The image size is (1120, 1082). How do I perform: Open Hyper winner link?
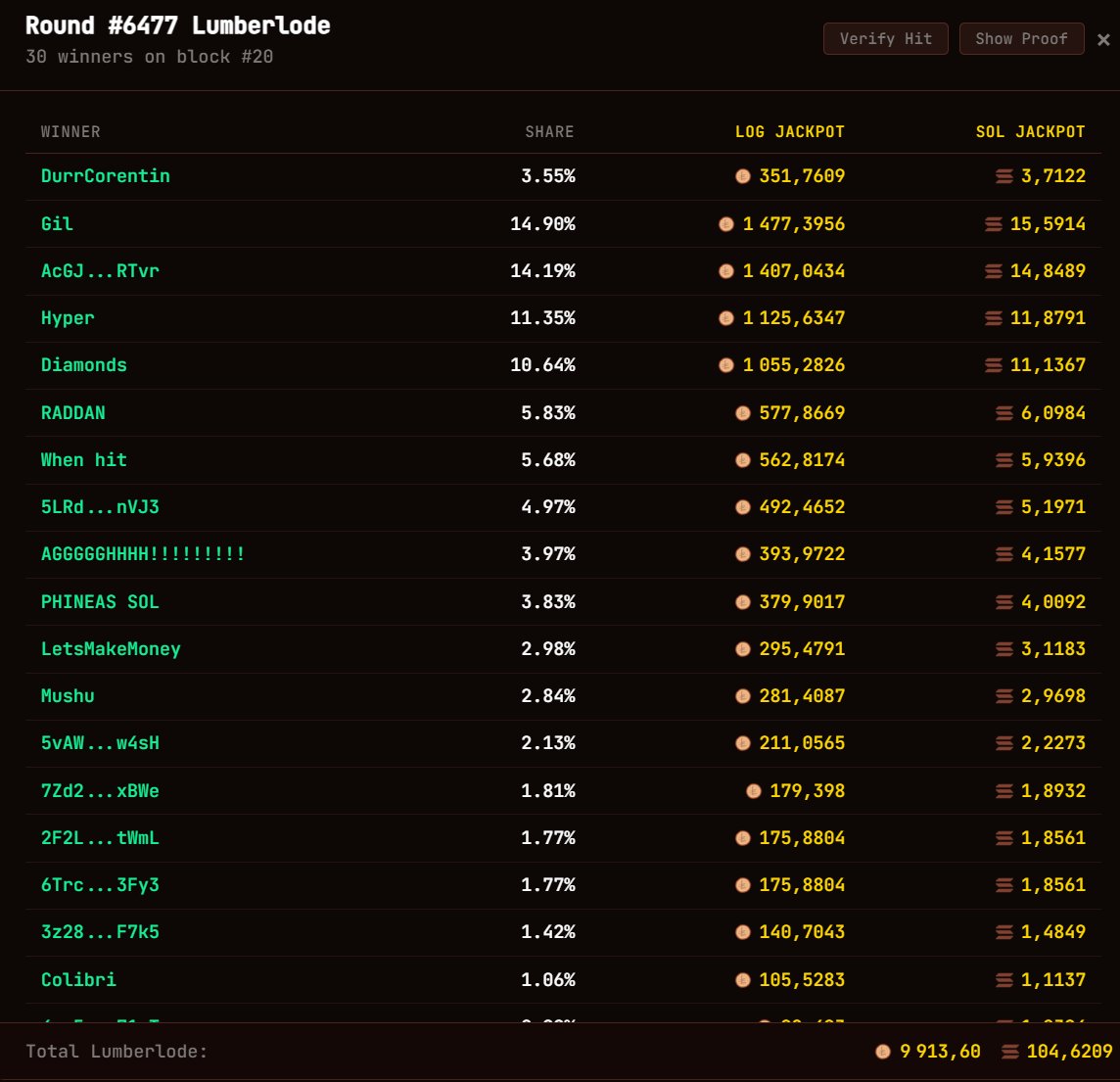pyautogui.click(x=68, y=318)
